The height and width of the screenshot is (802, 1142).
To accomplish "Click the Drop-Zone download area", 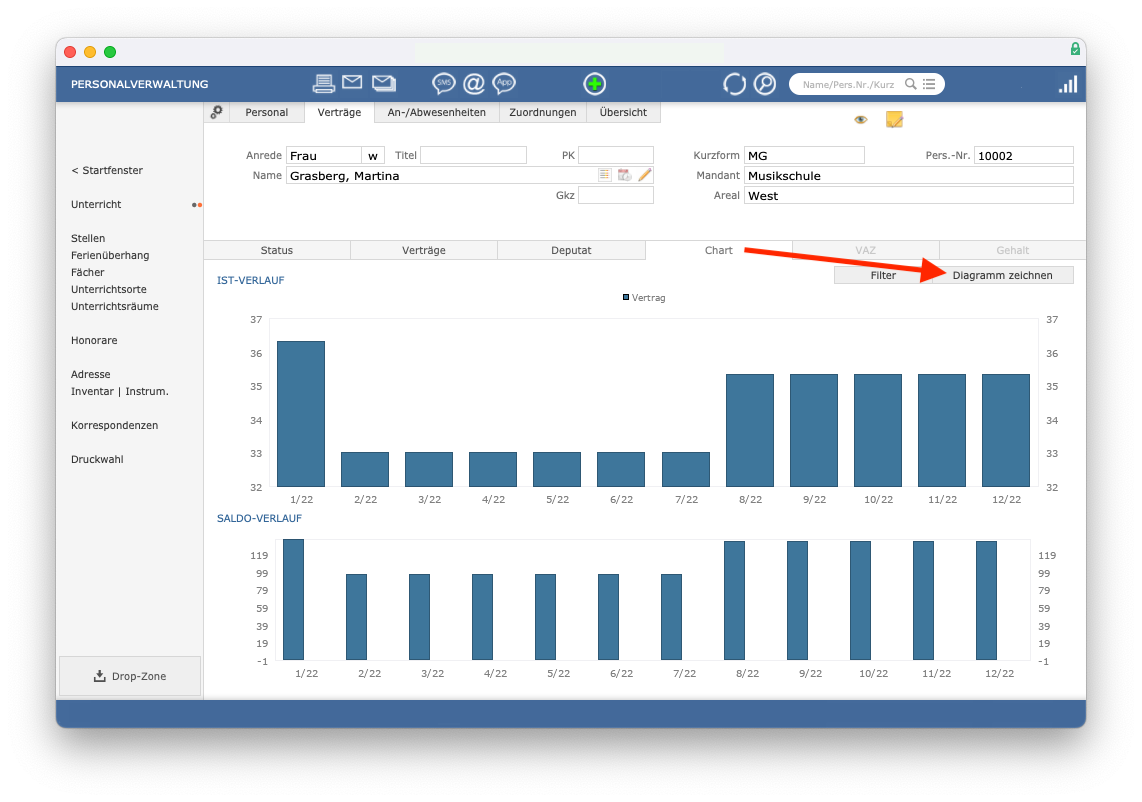I will point(130,676).
